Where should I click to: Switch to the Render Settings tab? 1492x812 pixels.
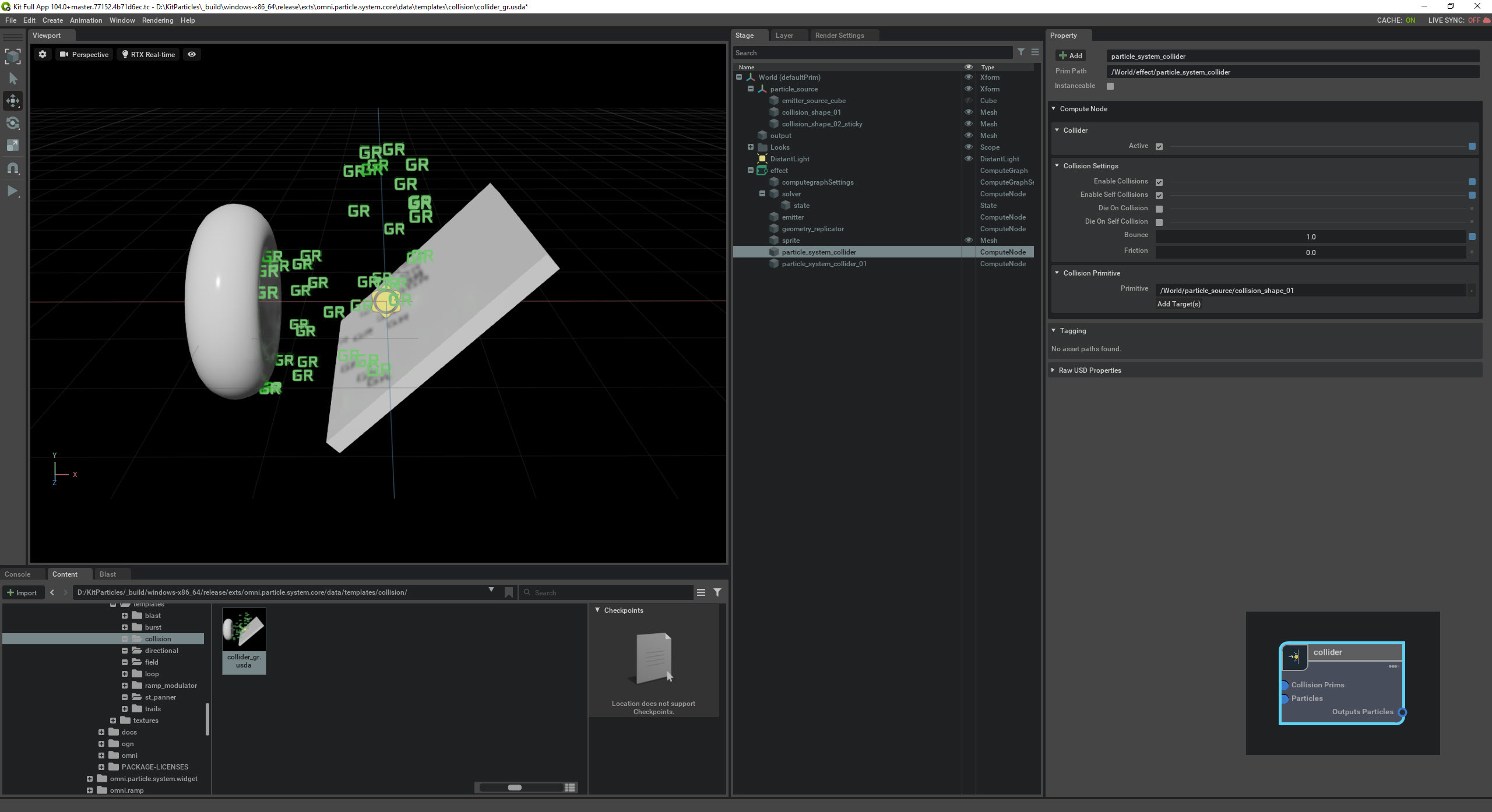pos(841,35)
